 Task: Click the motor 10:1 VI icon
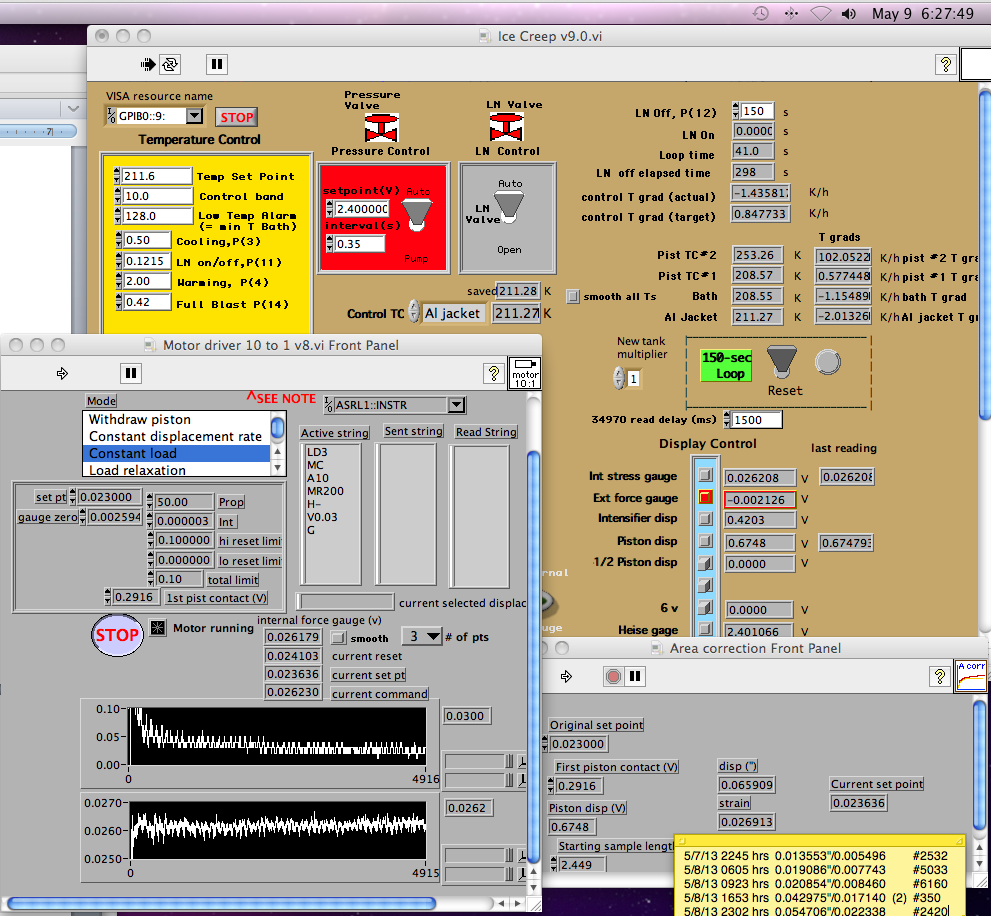524,372
